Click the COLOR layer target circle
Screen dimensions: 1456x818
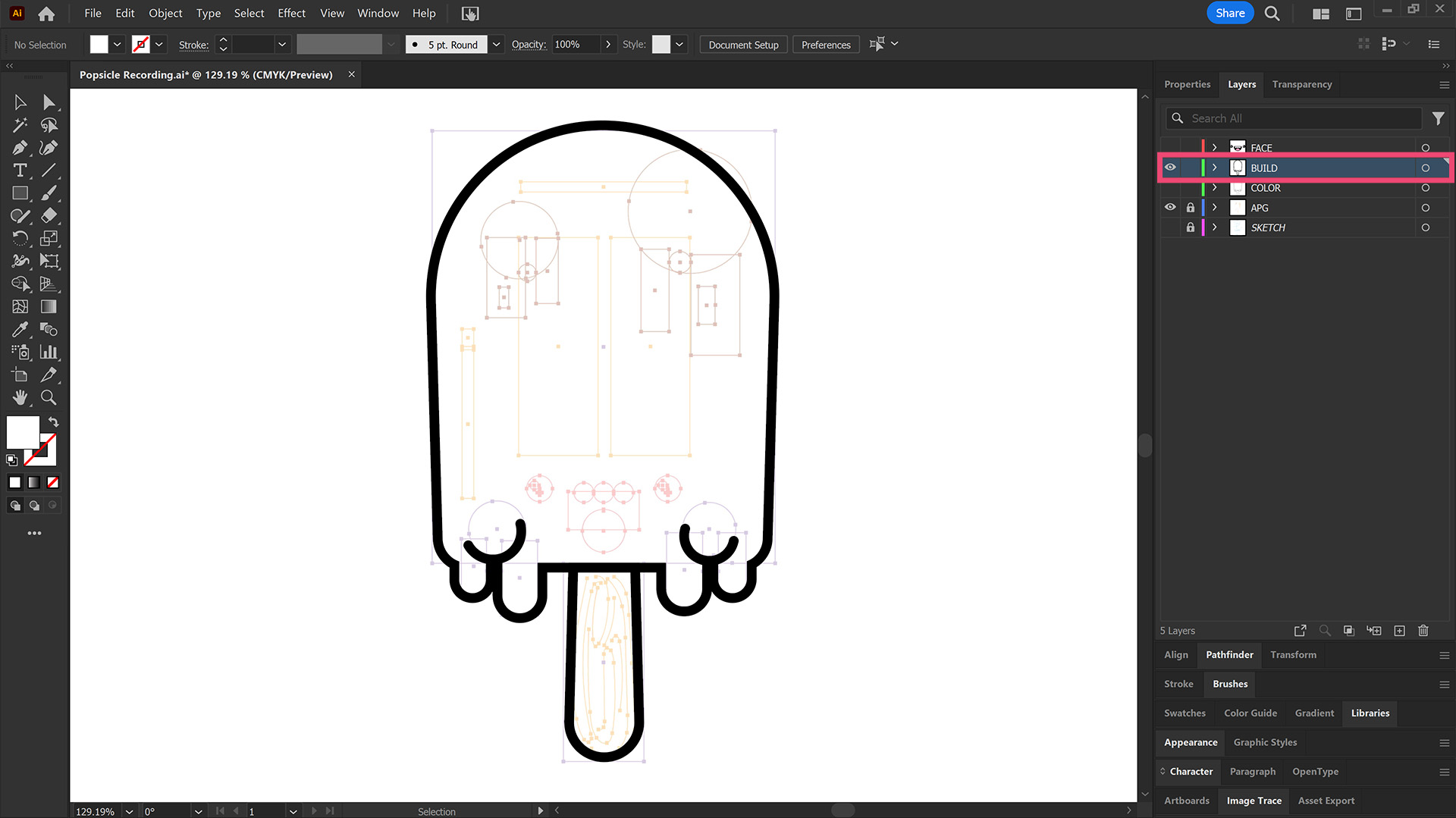click(1426, 188)
